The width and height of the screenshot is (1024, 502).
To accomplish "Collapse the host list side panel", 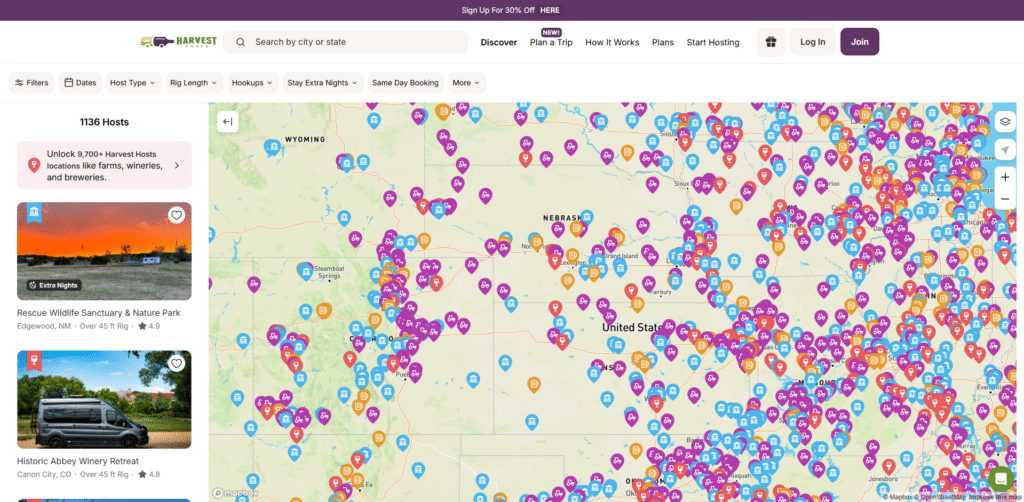I will point(228,122).
